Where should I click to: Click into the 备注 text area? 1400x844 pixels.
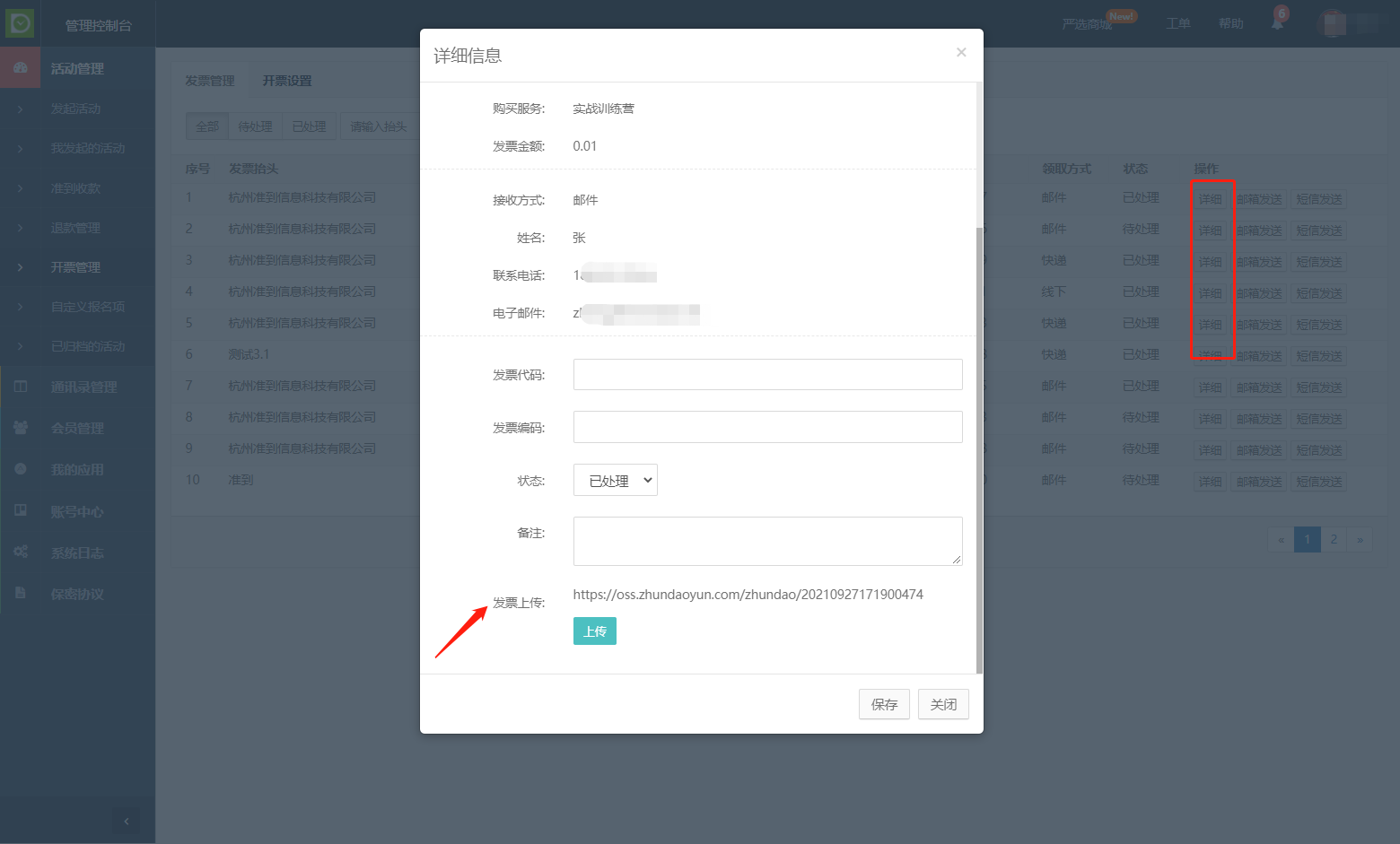pos(767,541)
